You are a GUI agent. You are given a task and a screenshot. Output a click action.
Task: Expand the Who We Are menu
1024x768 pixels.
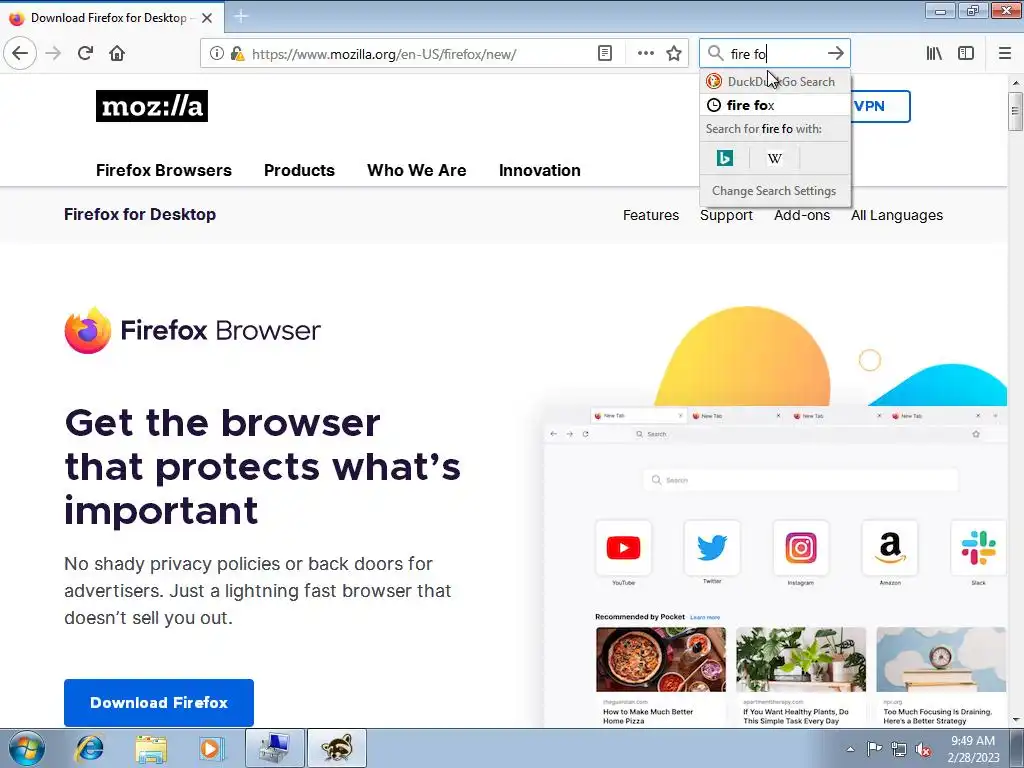click(417, 170)
